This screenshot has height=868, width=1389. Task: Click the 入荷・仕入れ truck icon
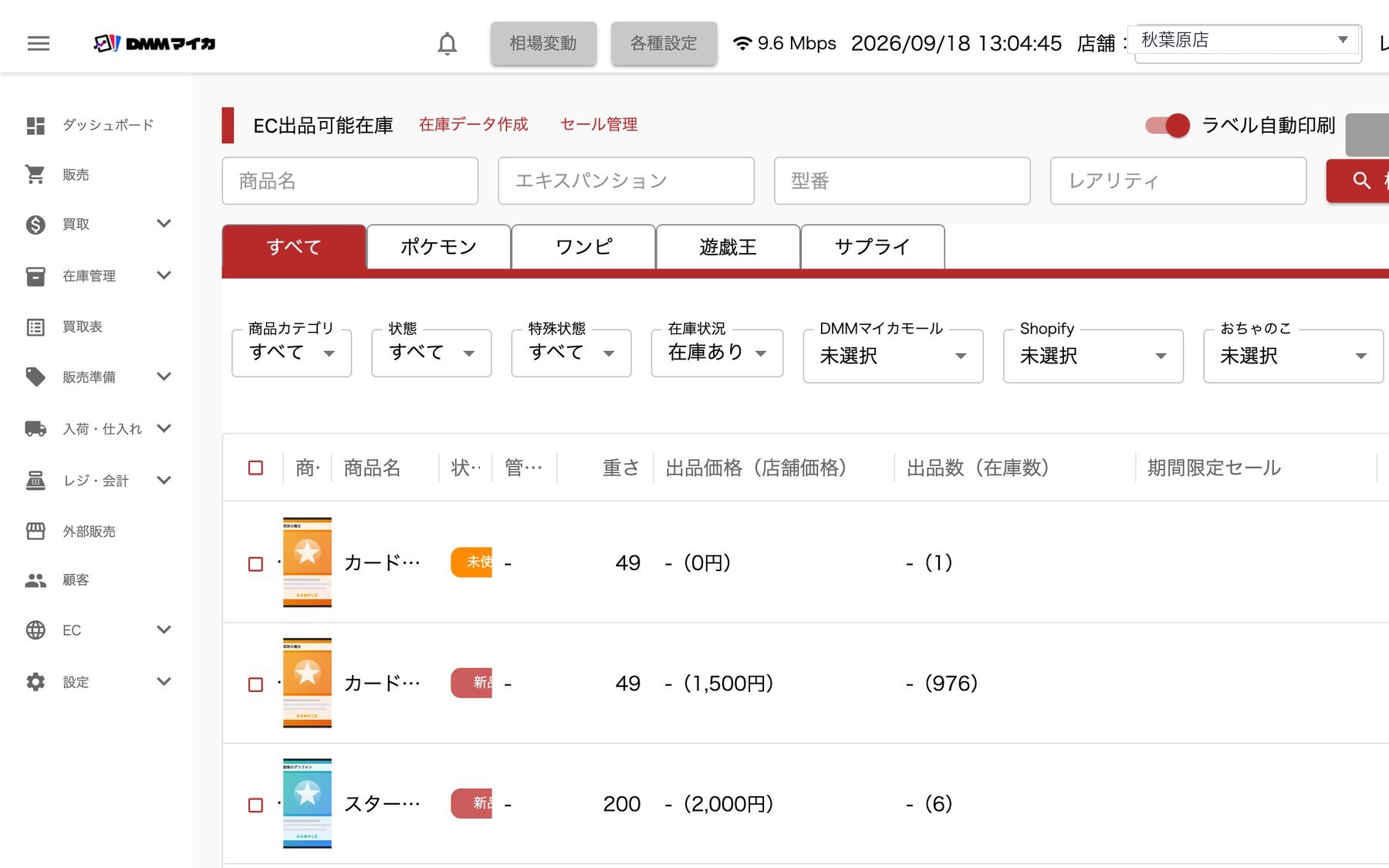coord(35,428)
